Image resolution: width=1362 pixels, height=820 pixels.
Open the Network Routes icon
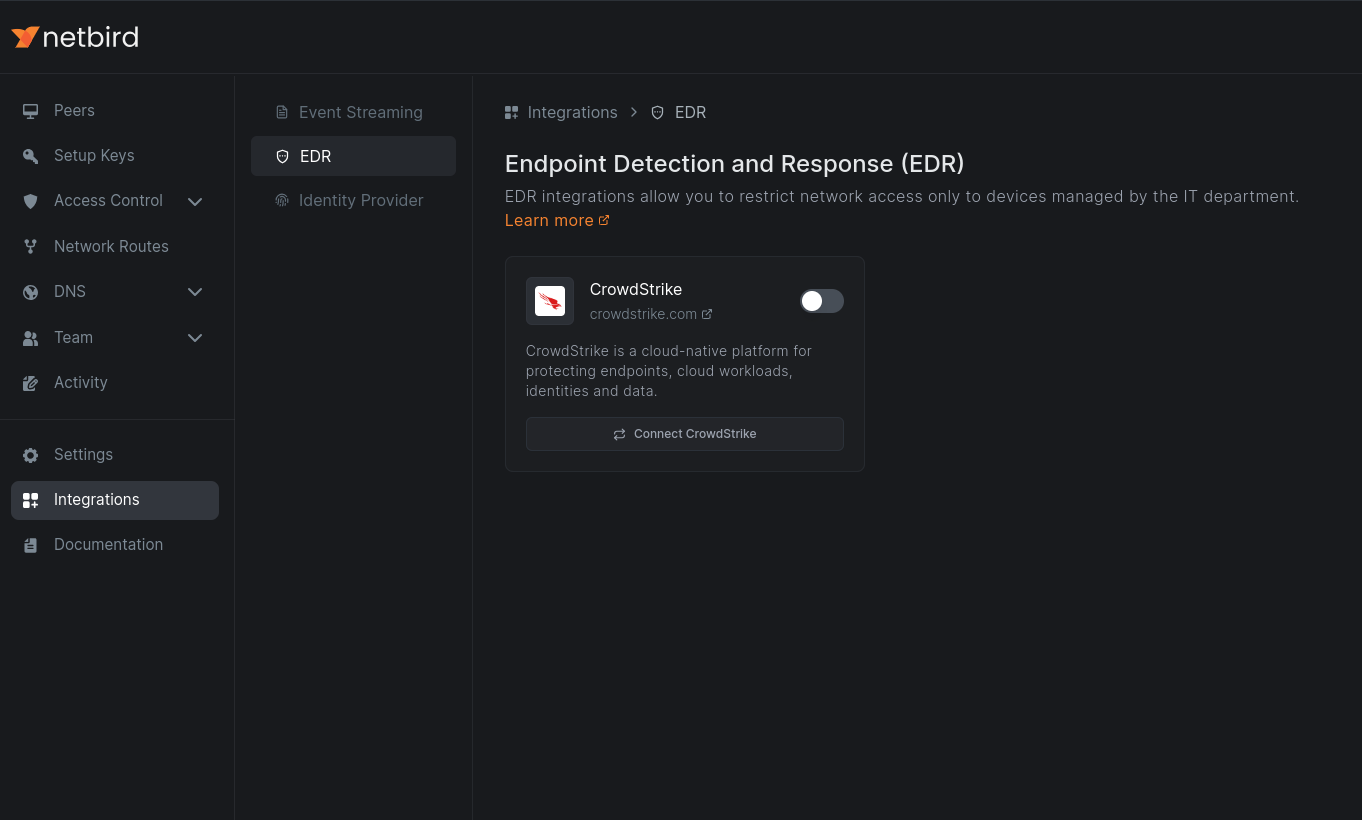pyautogui.click(x=30, y=246)
